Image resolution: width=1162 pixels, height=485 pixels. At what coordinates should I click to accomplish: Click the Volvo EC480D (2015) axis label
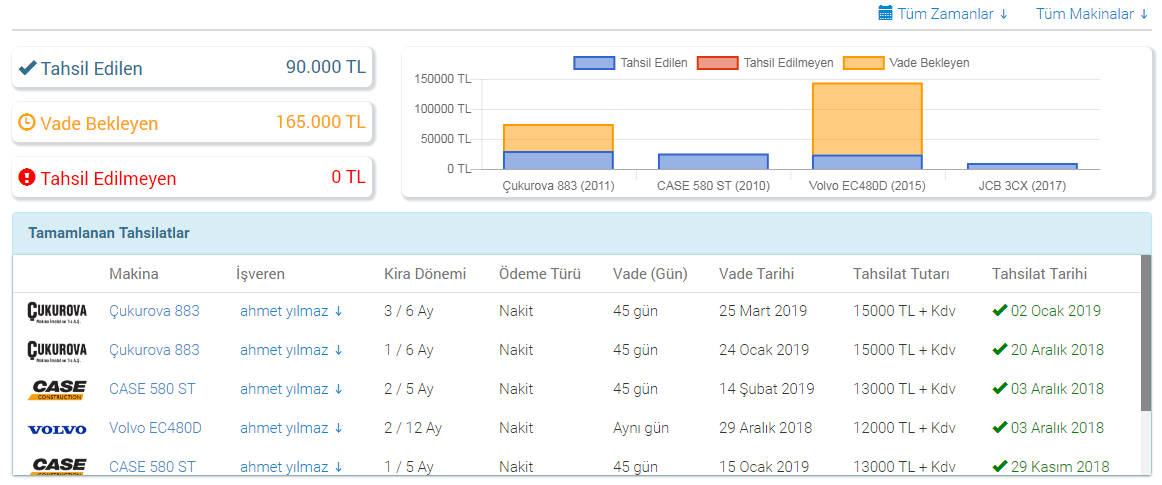[x=867, y=186]
